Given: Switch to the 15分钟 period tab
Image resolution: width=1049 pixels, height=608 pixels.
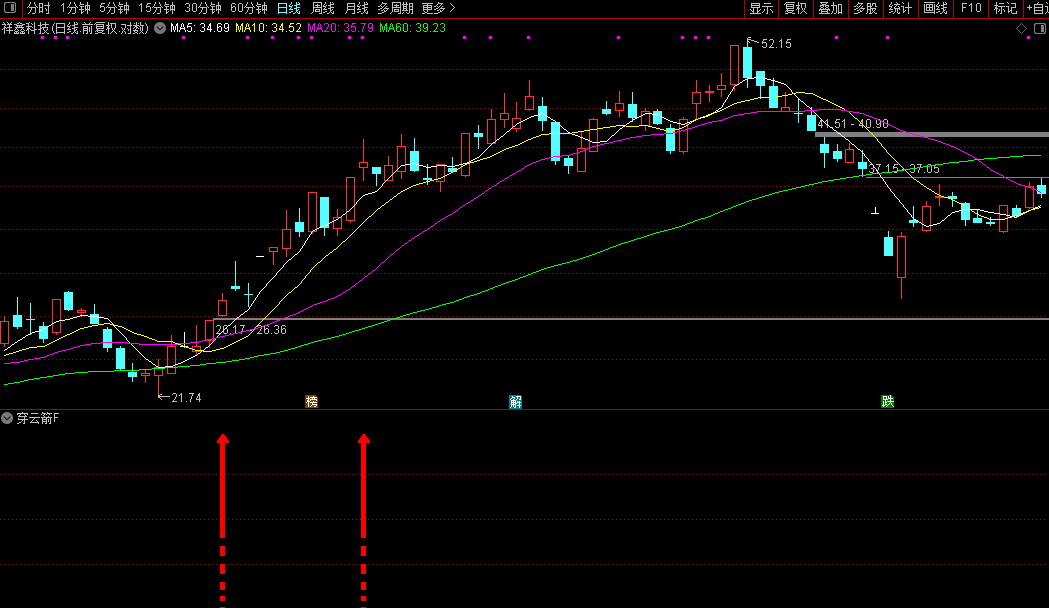Looking at the screenshot, I should point(157,8).
